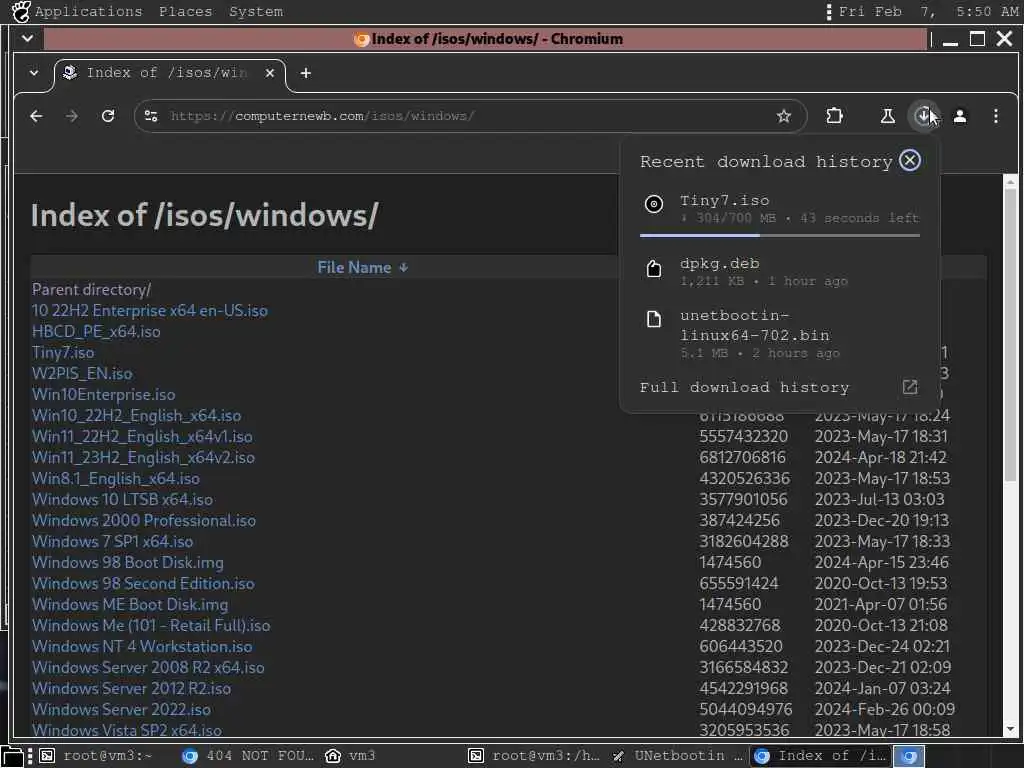Open the Applications menu
This screenshot has height=768, width=1024.
pos(88,11)
